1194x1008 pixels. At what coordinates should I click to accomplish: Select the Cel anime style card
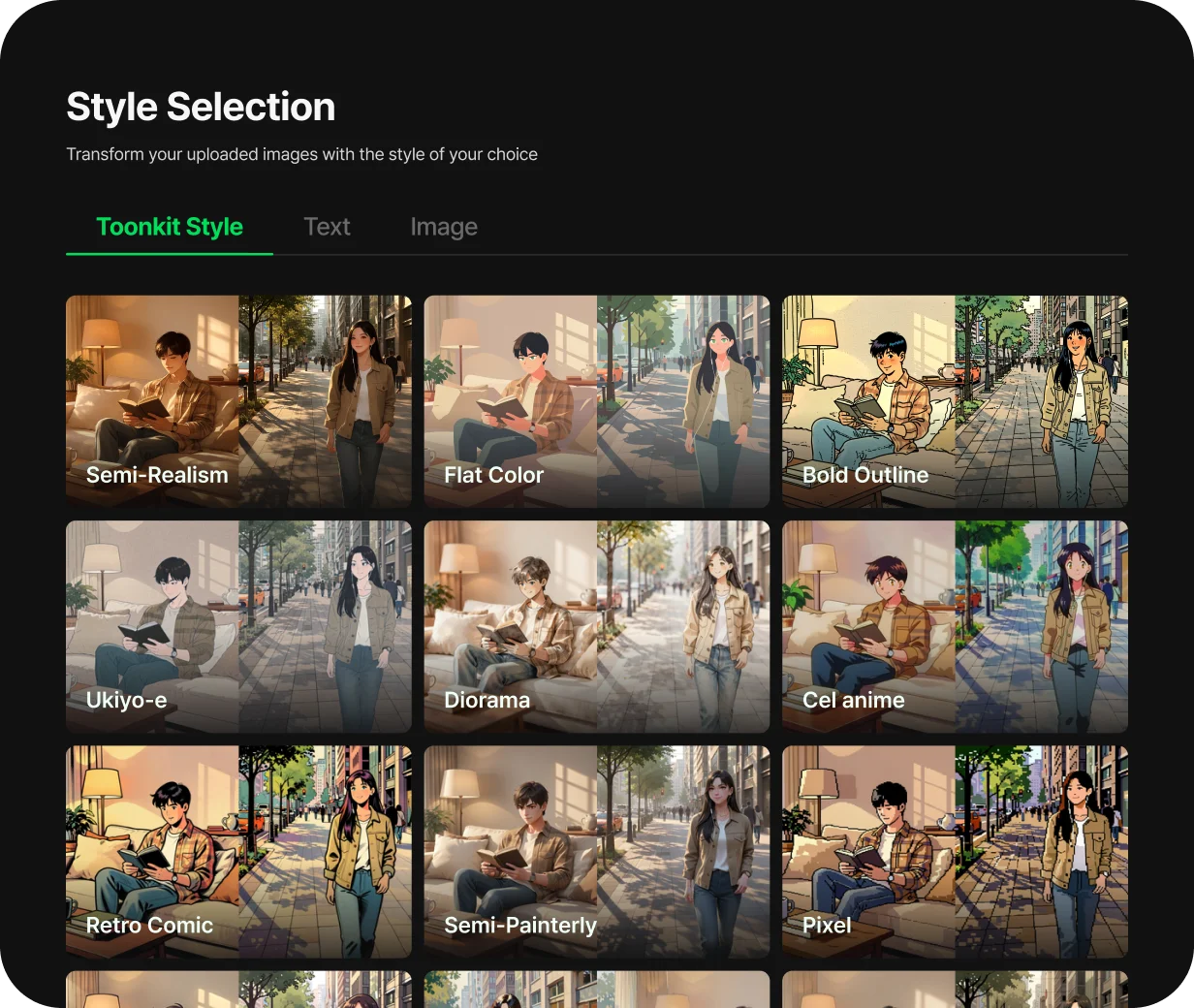coord(956,626)
